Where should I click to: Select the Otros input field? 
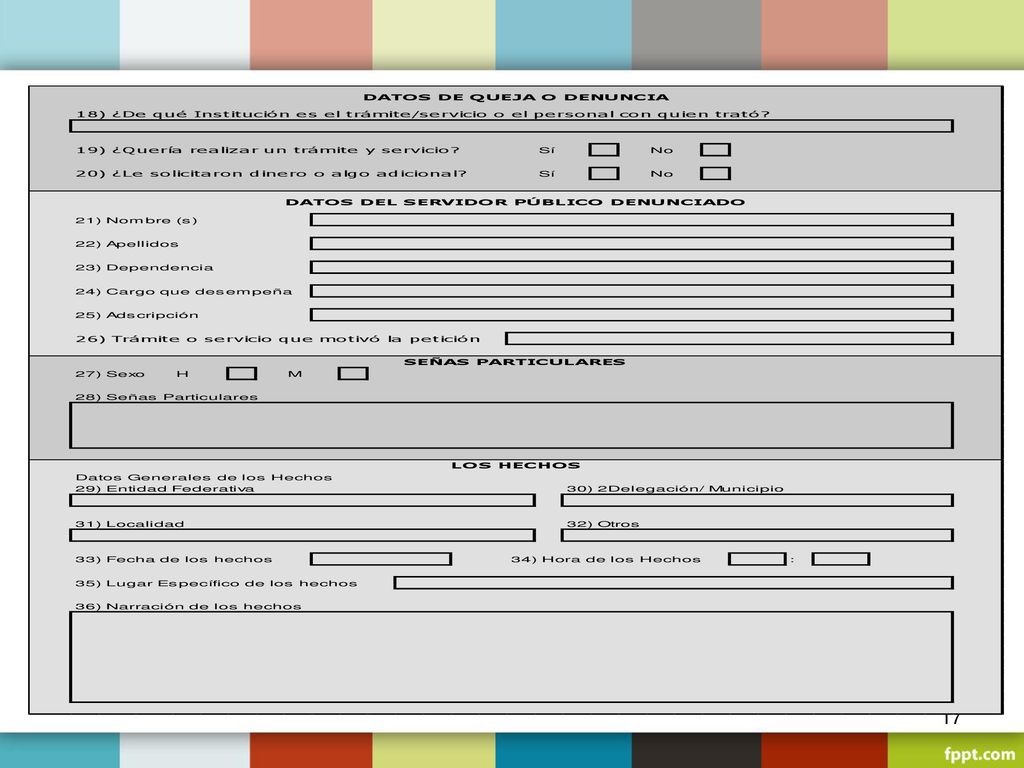pos(757,536)
